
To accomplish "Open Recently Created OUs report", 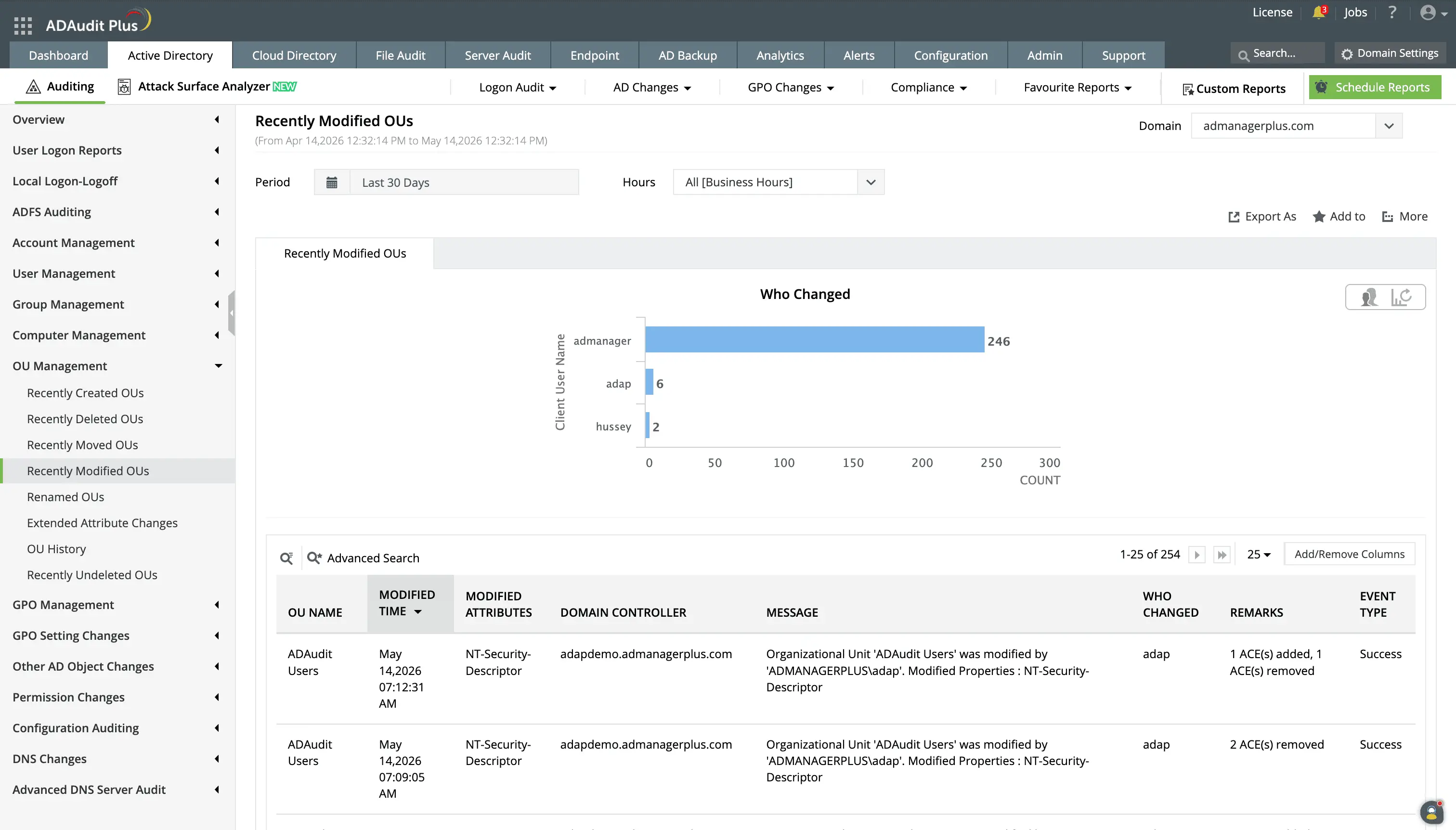I will click(86, 393).
